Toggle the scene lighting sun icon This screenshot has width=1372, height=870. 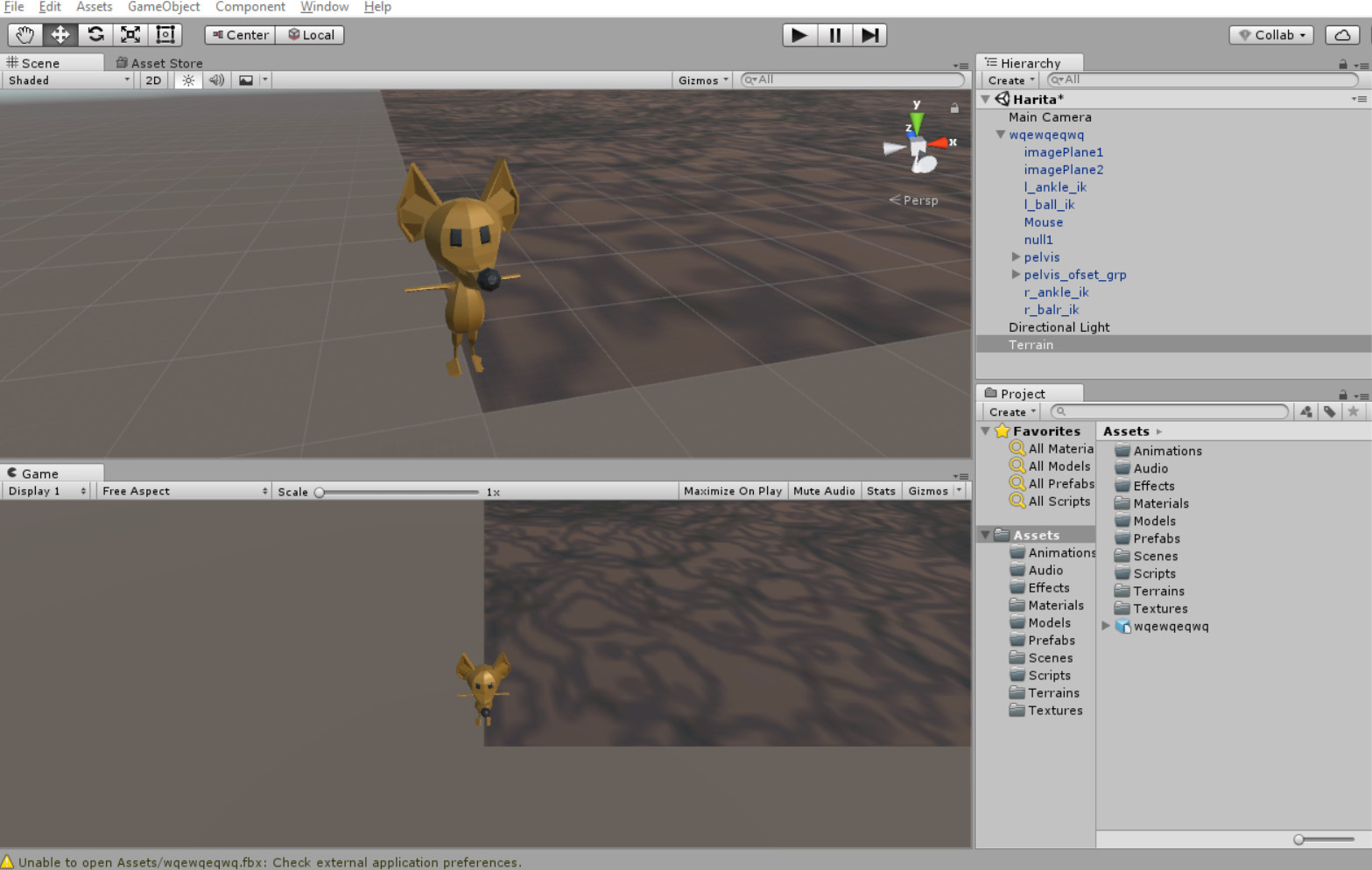pos(187,80)
